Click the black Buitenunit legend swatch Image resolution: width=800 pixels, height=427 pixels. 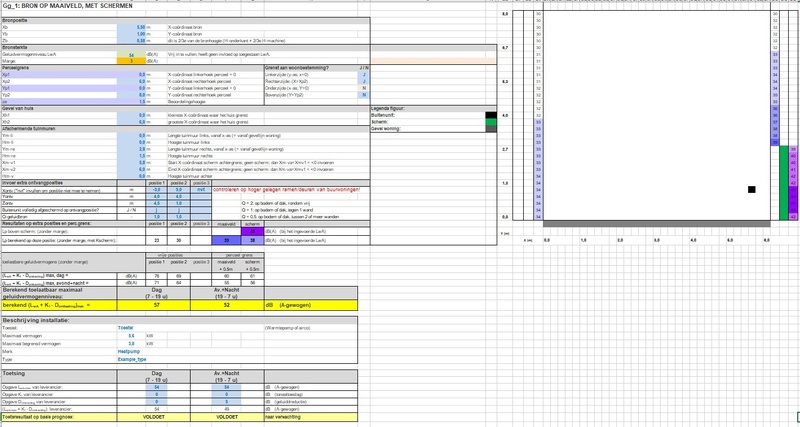pyautogui.click(x=491, y=115)
